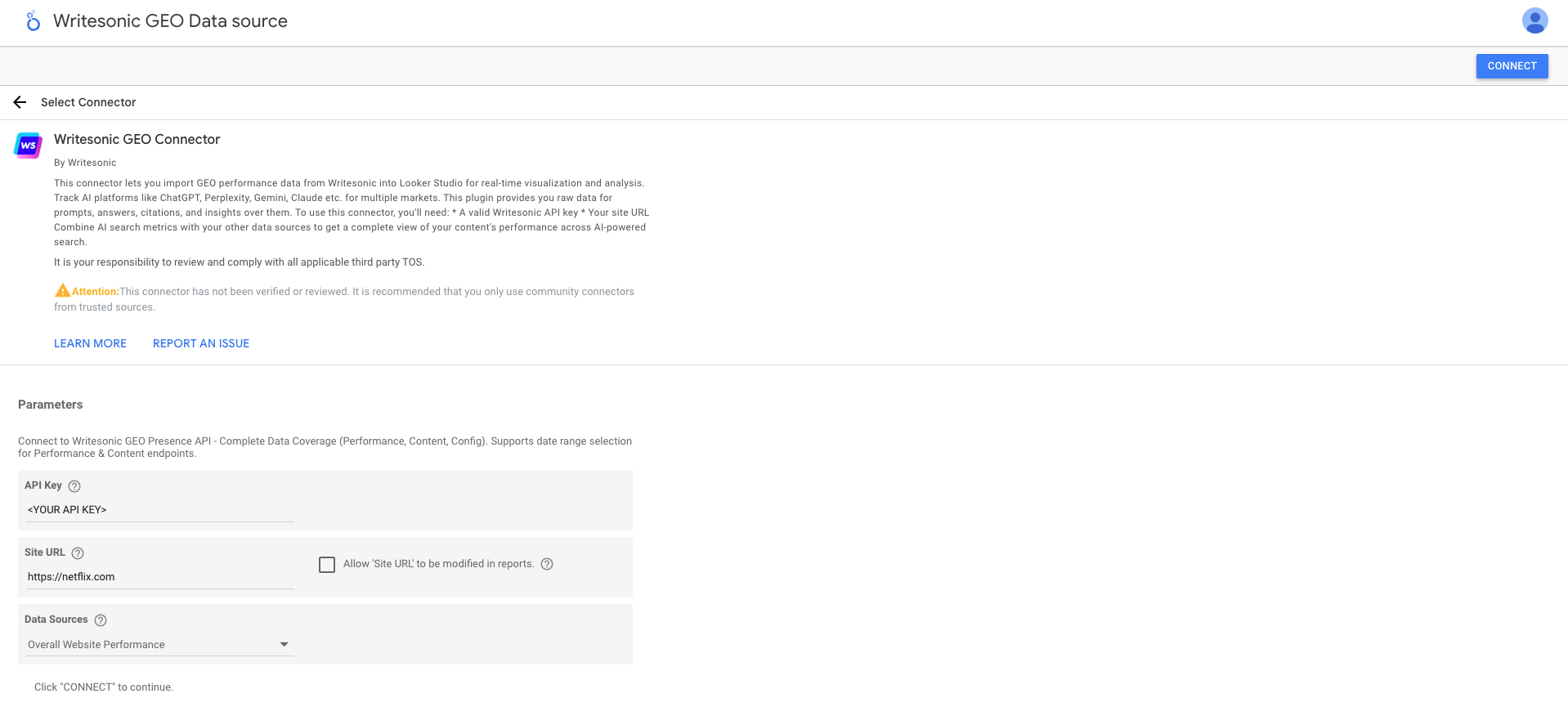The height and width of the screenshot is (707, 1568).
Task: Click the Looker Studio logo icon
Action: [33, 21]
